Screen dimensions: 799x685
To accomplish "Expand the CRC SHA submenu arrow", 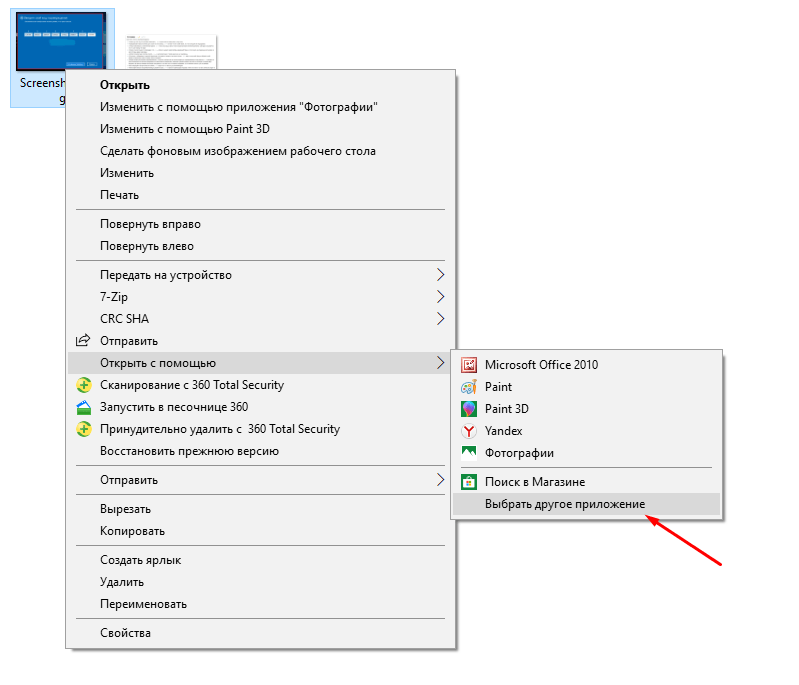I will pyautogui.click(x=441, y=319).
